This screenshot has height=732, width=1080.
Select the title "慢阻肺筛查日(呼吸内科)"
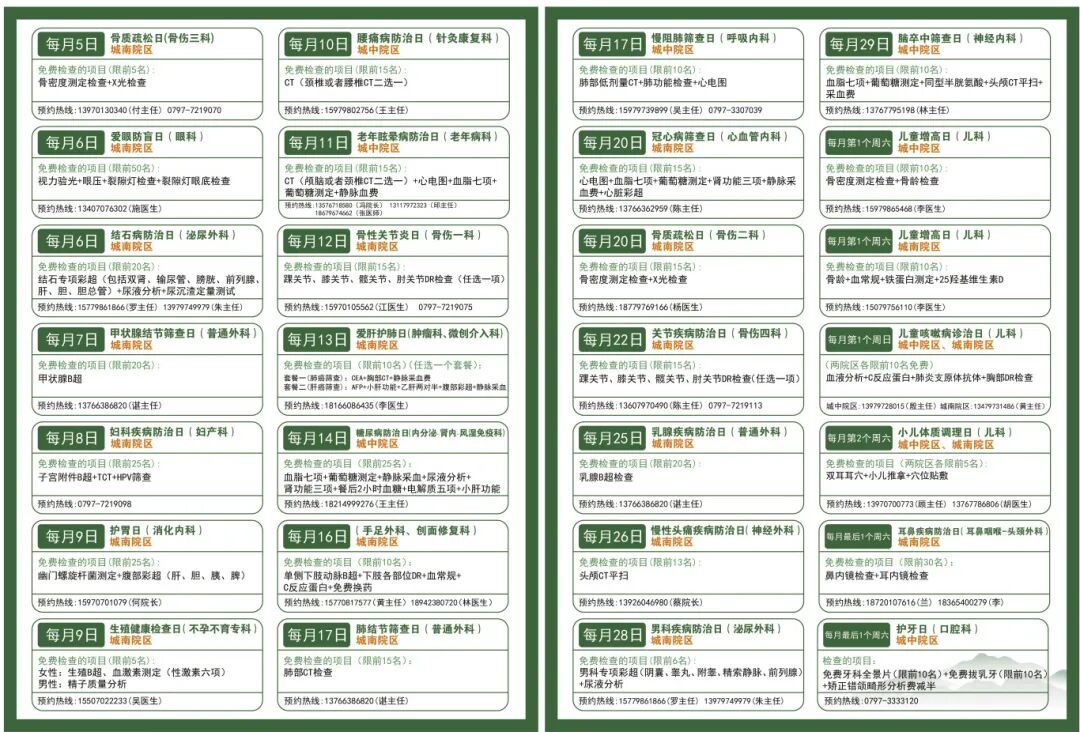[x=714, y=38]
